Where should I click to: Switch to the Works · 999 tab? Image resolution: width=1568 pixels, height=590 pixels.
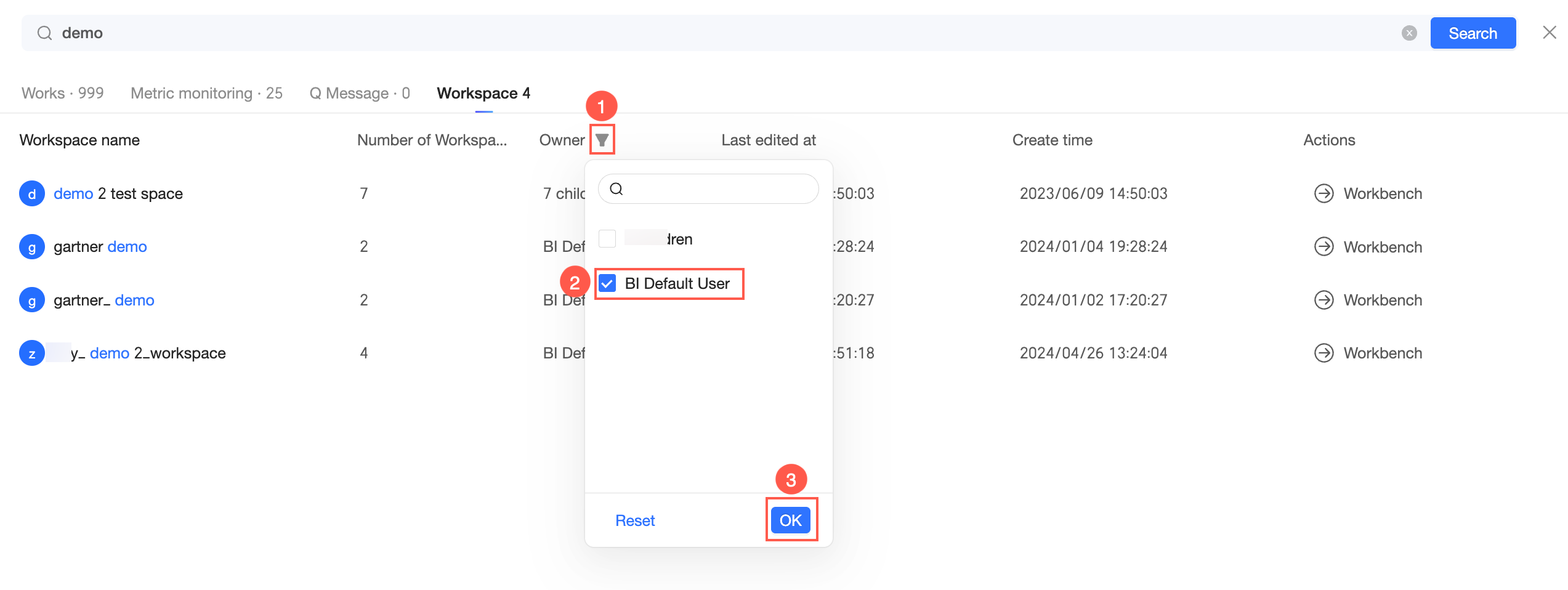tap(63, 93)
